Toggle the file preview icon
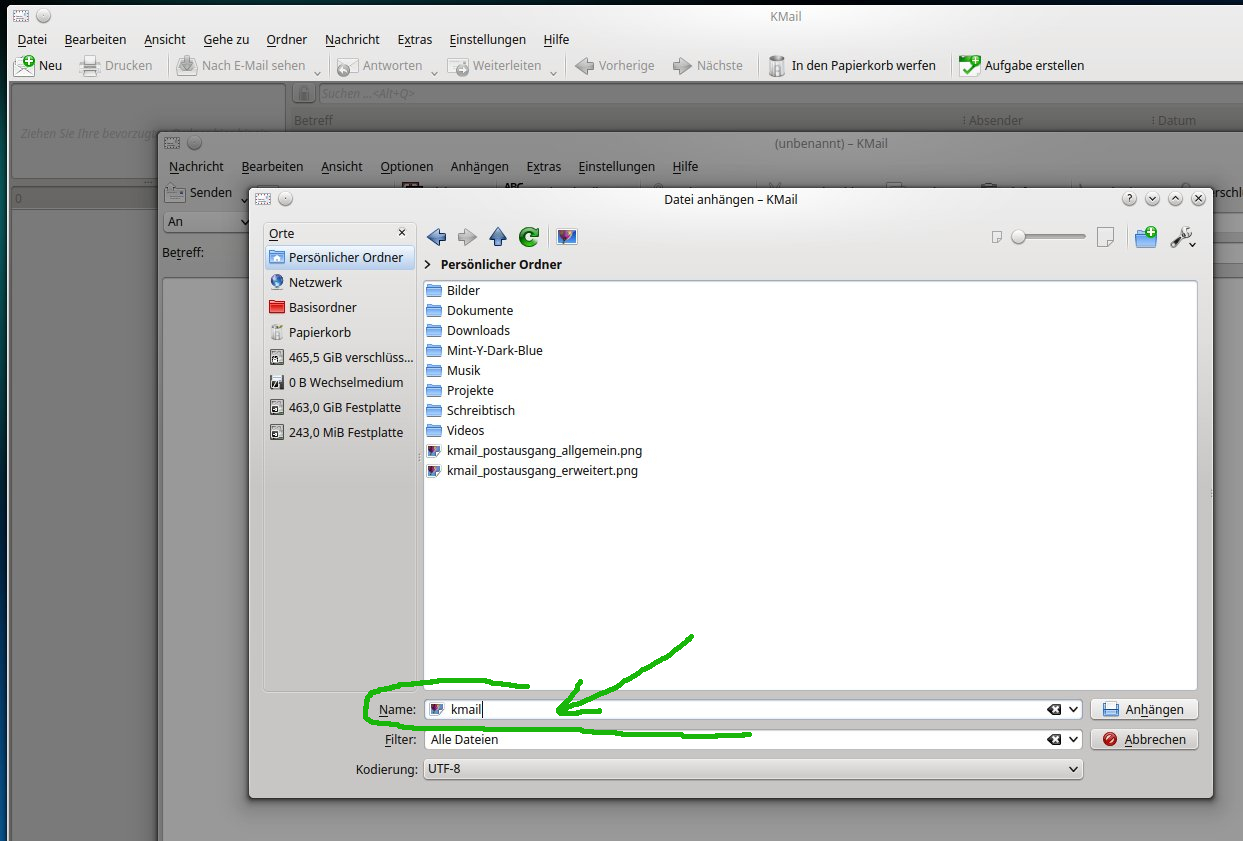The width and height of the screenshot is (1243, 841). 567,237
